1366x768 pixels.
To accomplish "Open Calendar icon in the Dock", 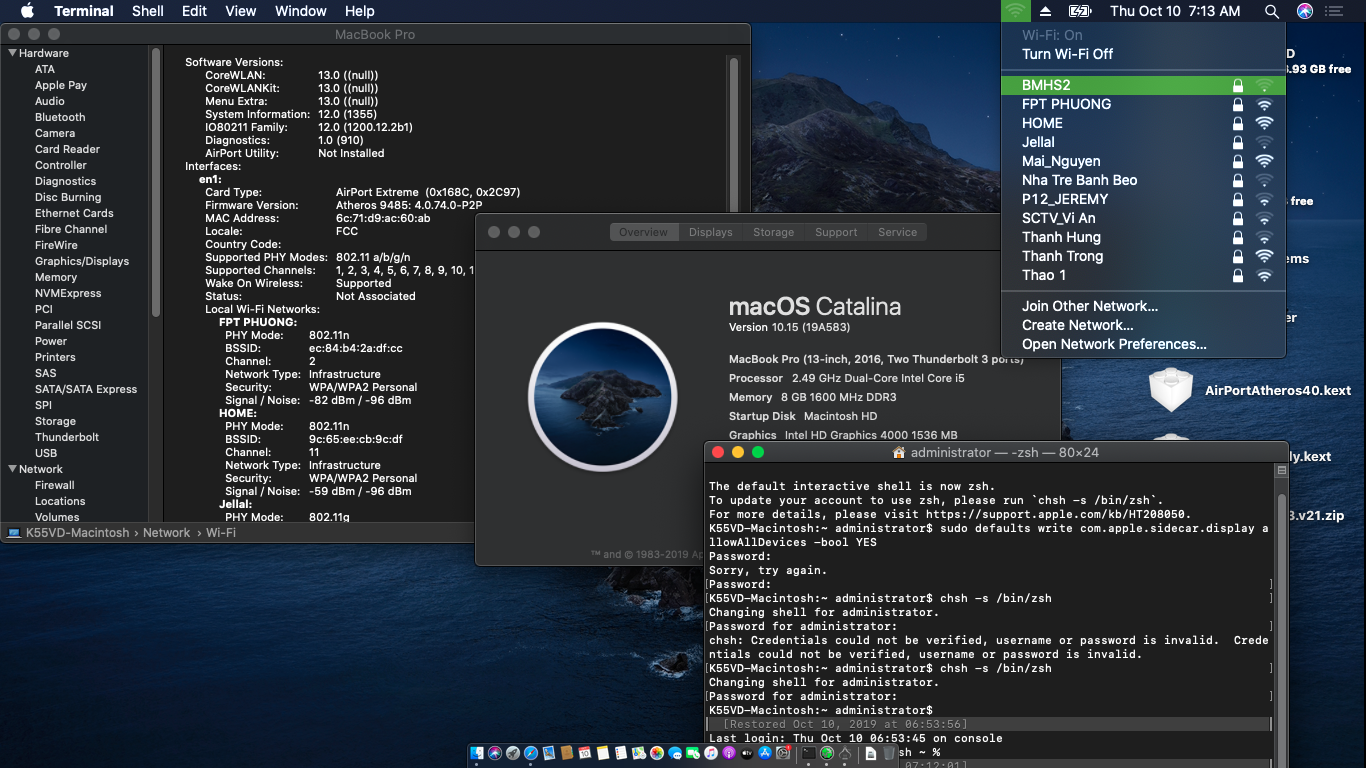I will pyautogui.click(x=585, y=753).
